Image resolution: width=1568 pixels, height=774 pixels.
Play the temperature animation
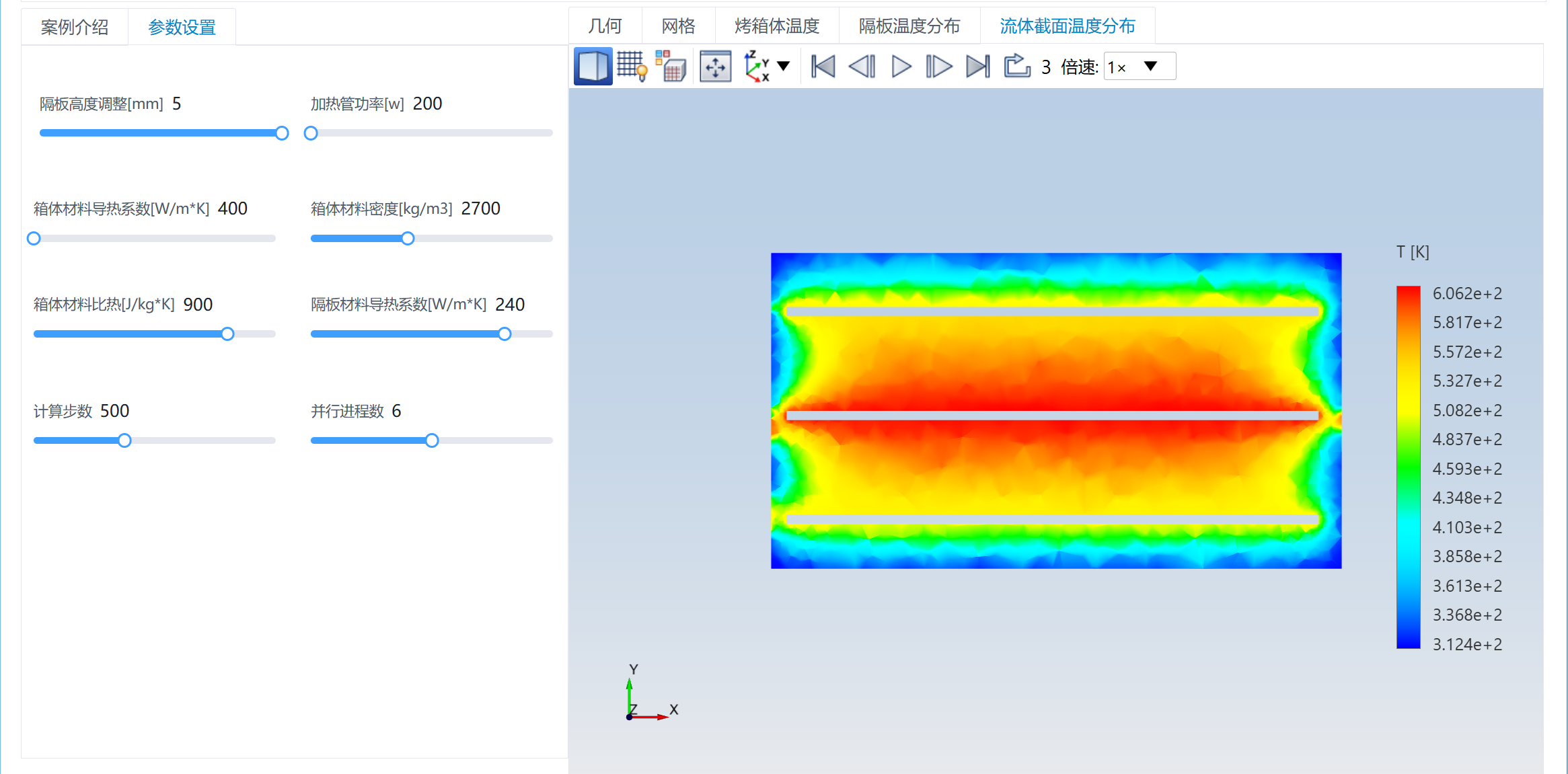point(901,67)
